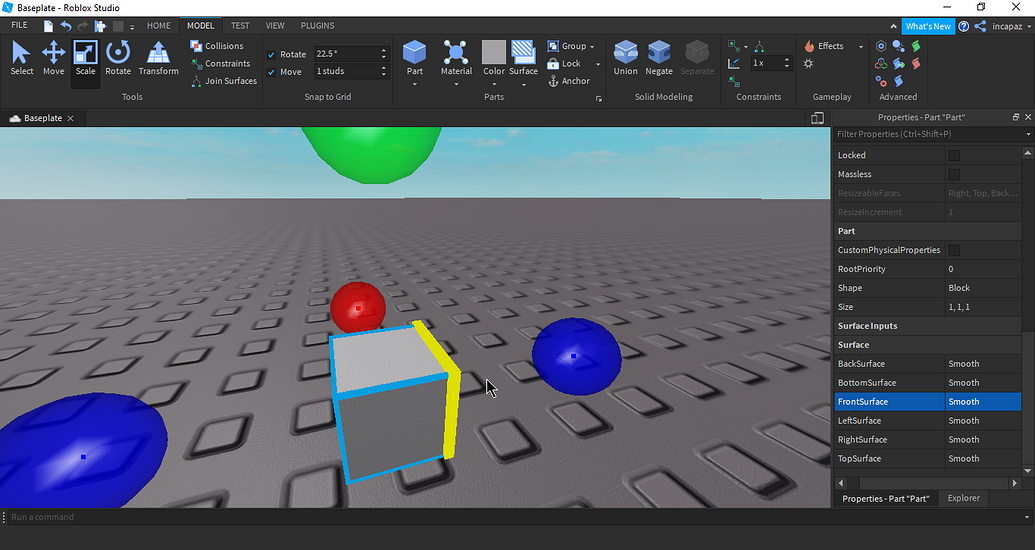Expand the Material dropdown arrow
Screen dimensions: 1035x550
(x=456, y=85)
